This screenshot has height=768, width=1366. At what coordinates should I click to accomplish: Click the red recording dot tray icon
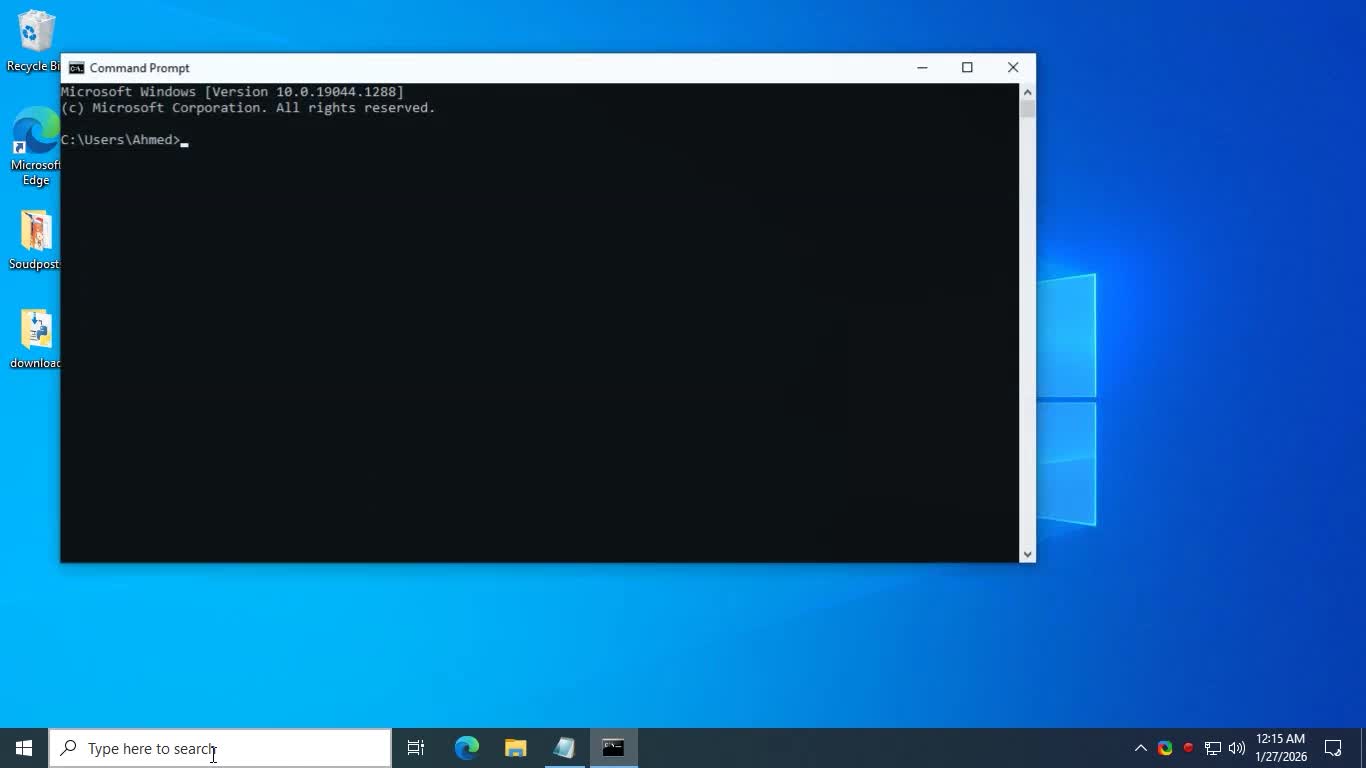pyautogui.click(x=1188, y=748)
